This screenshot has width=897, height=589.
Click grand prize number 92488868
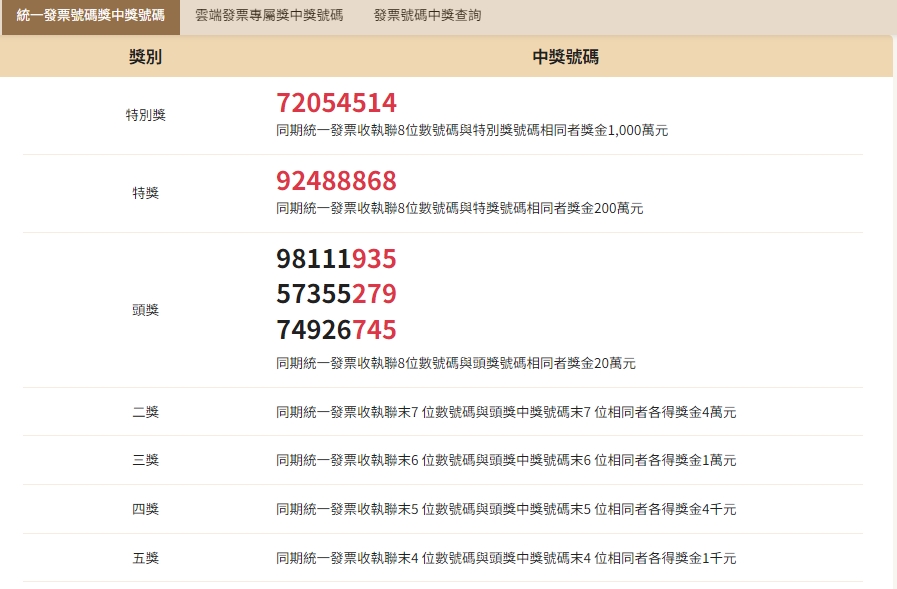[x=336, y=181]
